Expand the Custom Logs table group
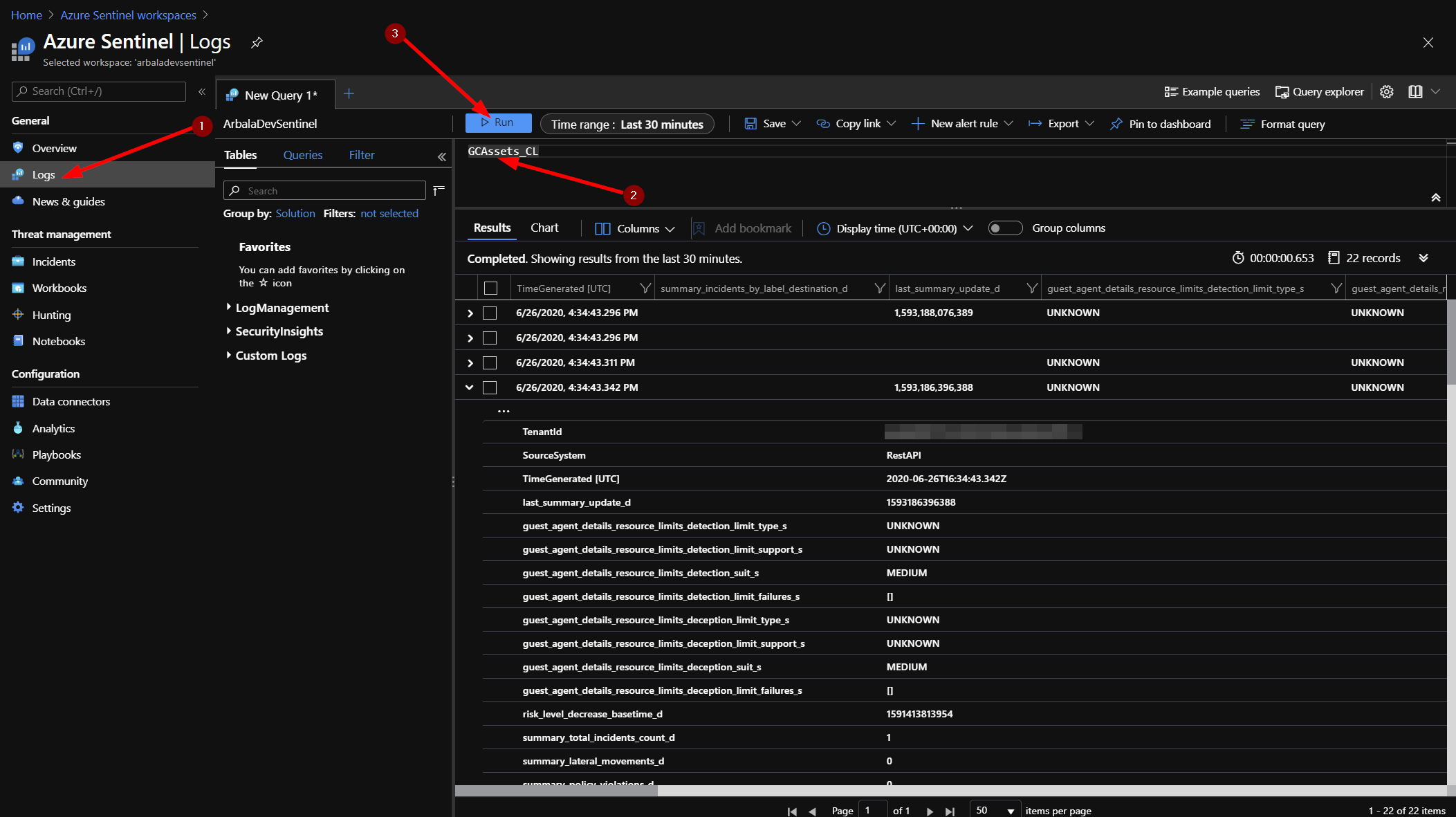 pyautogui.click(x=229, y=355)
